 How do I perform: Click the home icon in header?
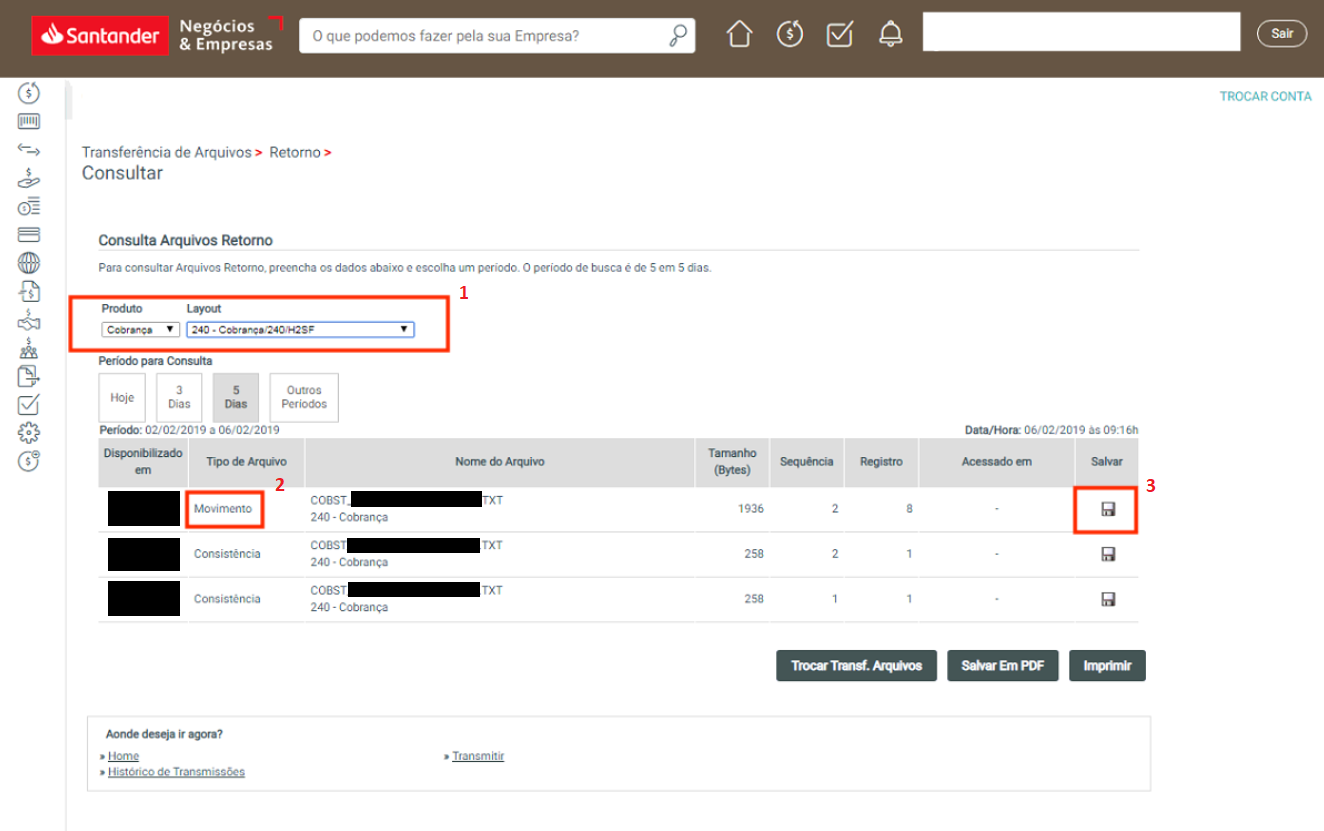(x=739, y=34)
